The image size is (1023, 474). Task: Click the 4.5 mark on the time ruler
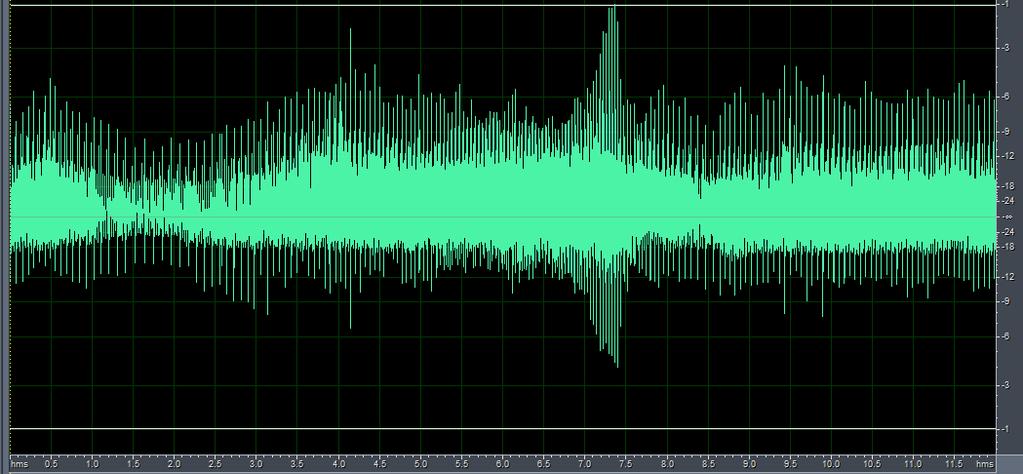379,464
